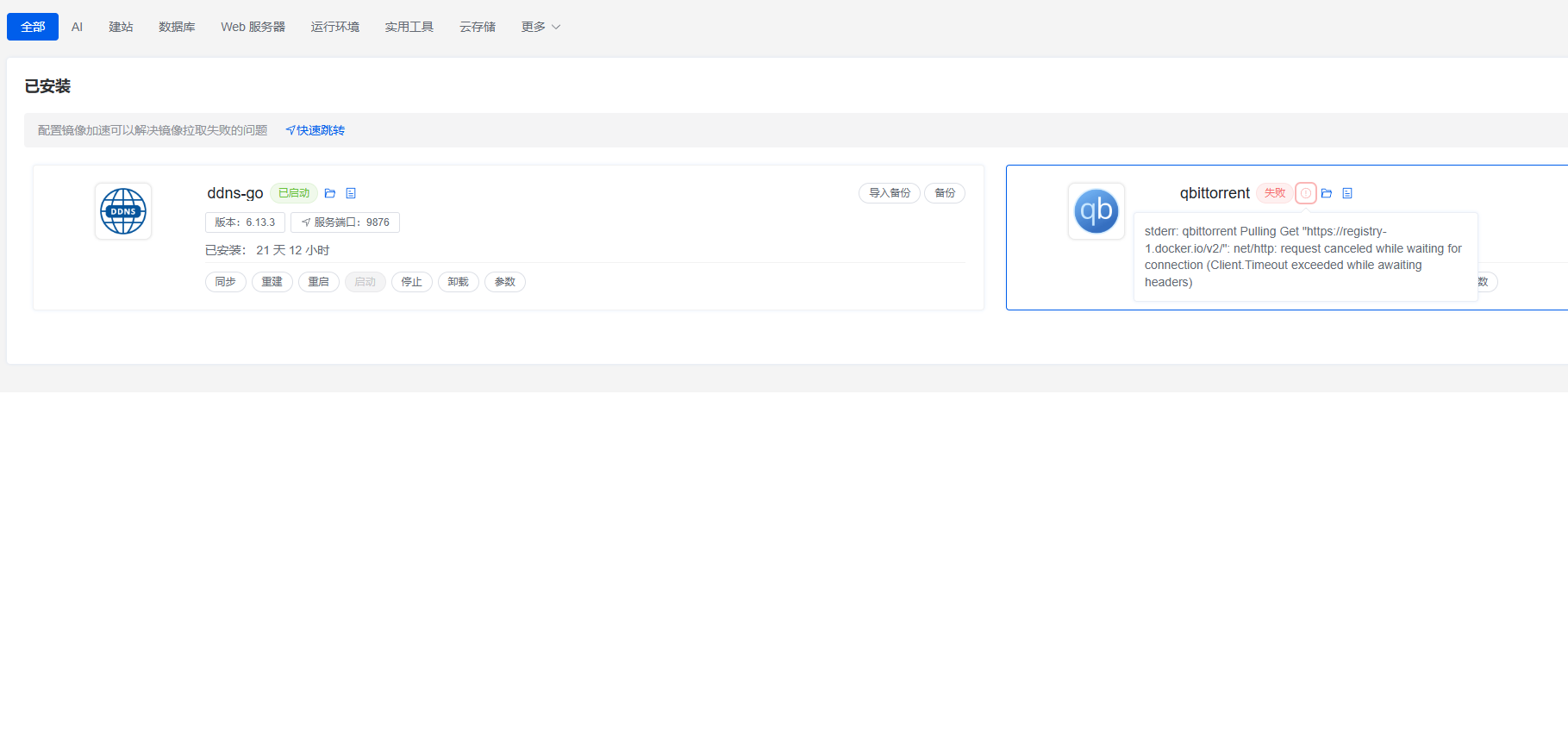This screenshot has width=1568, height=745.
Task: Click 重建 to rebuild ddns-go
Action: [272, 282]
